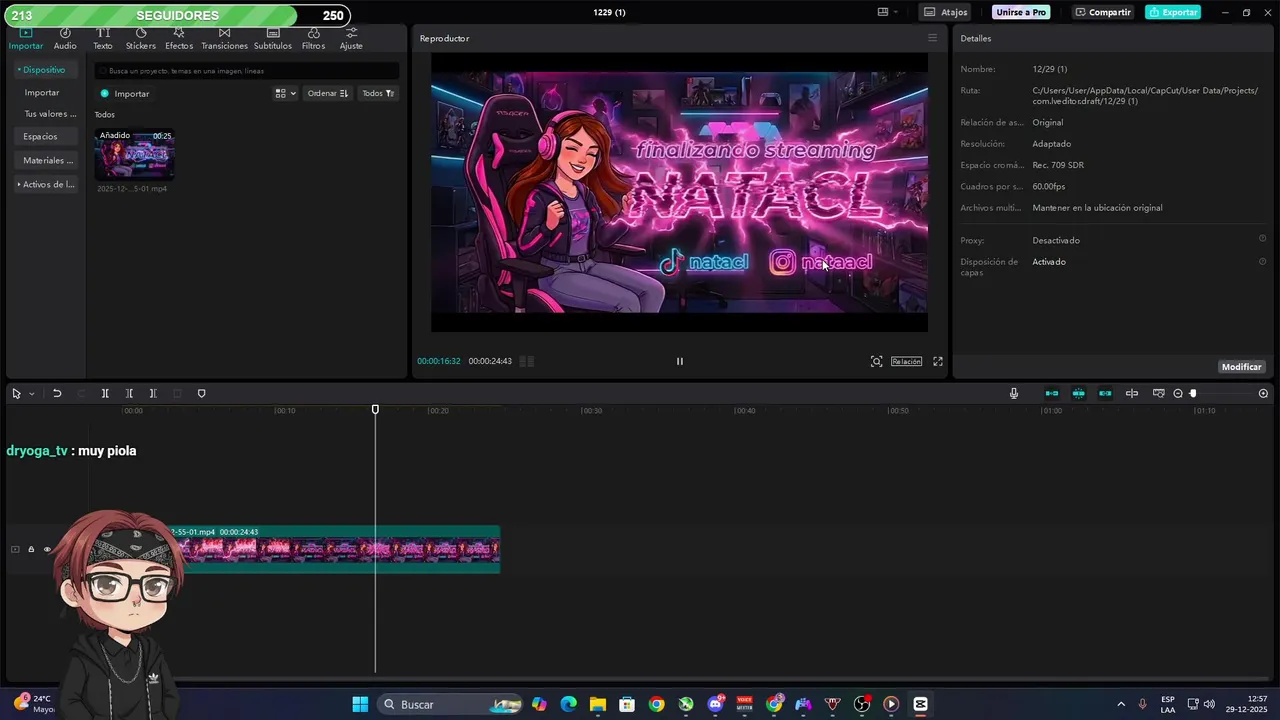Click the Modificar button
Image resolution: width=1280 pixels, height=720 pixels.
1241,367
